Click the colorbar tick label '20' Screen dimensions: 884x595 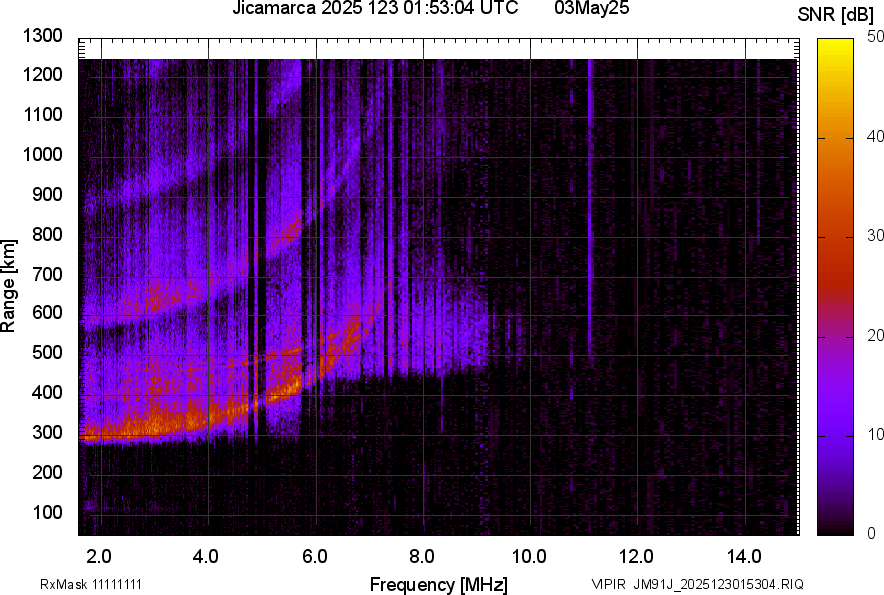point(875,336)
